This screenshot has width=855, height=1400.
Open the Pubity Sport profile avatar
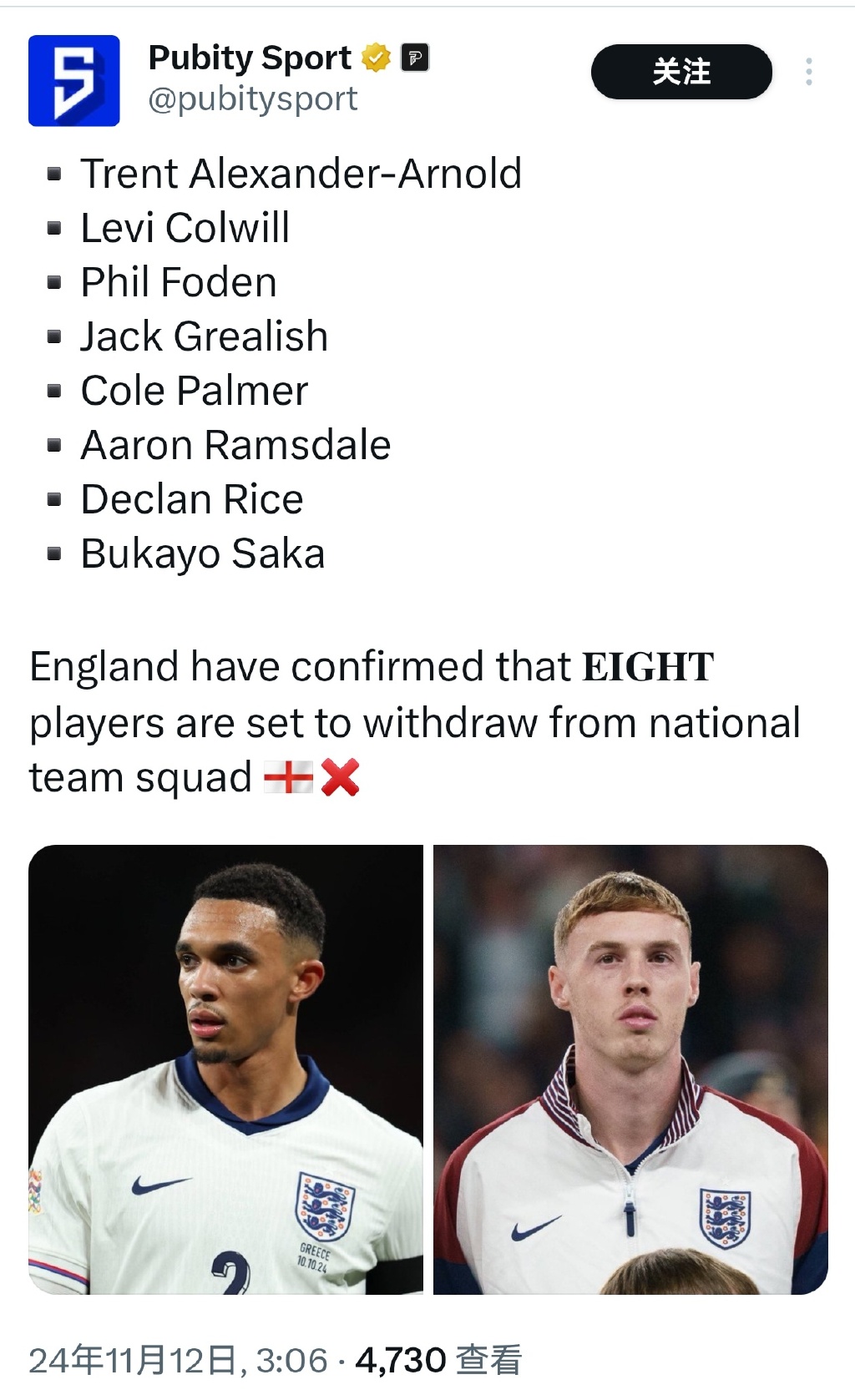tap(74, 81)
